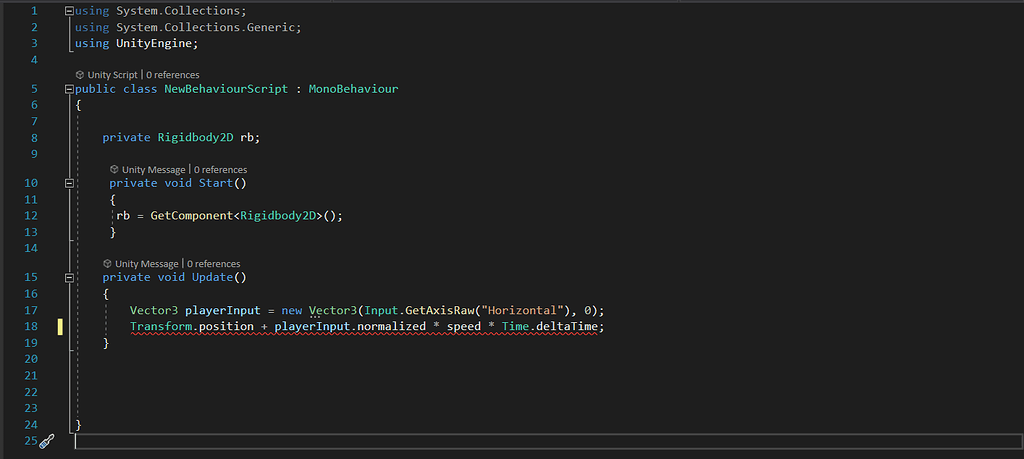Screen dimensions: 1024x459
Task: Click line number 8 in the margin
Action: [x=34, y=138]
